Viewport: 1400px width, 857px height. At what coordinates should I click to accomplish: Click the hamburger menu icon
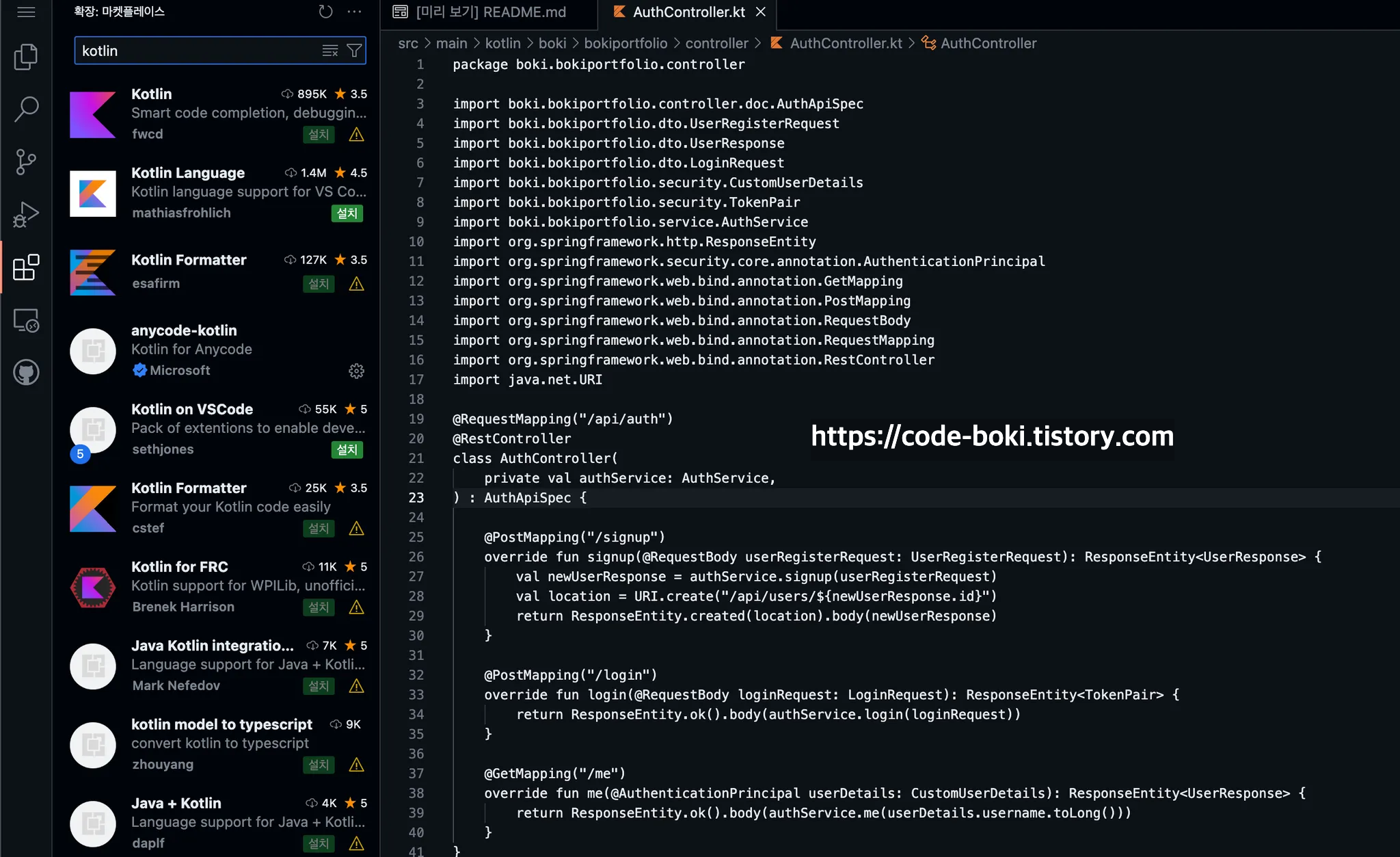coord(26,12)
